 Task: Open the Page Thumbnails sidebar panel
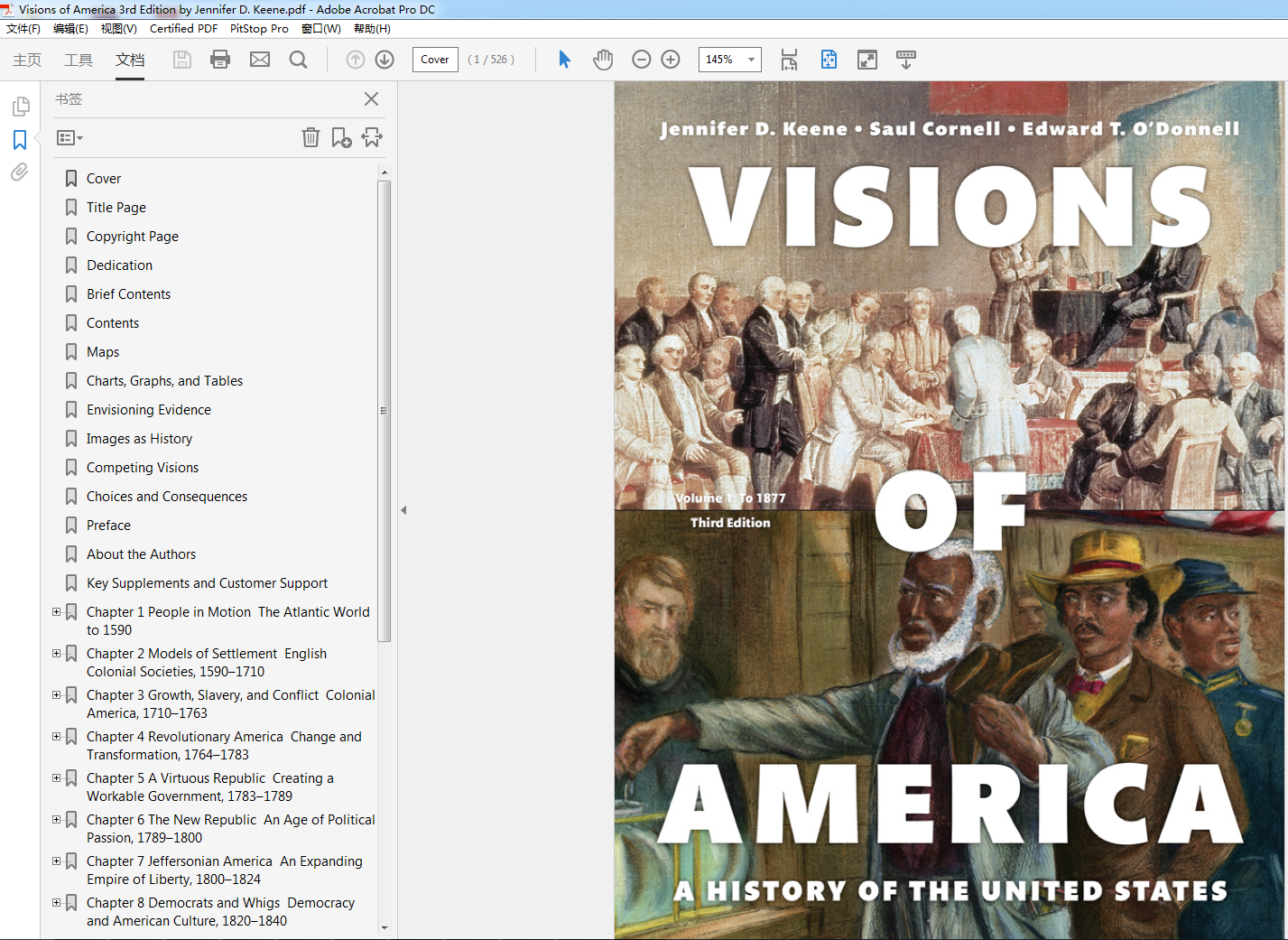tap(20, 107)
